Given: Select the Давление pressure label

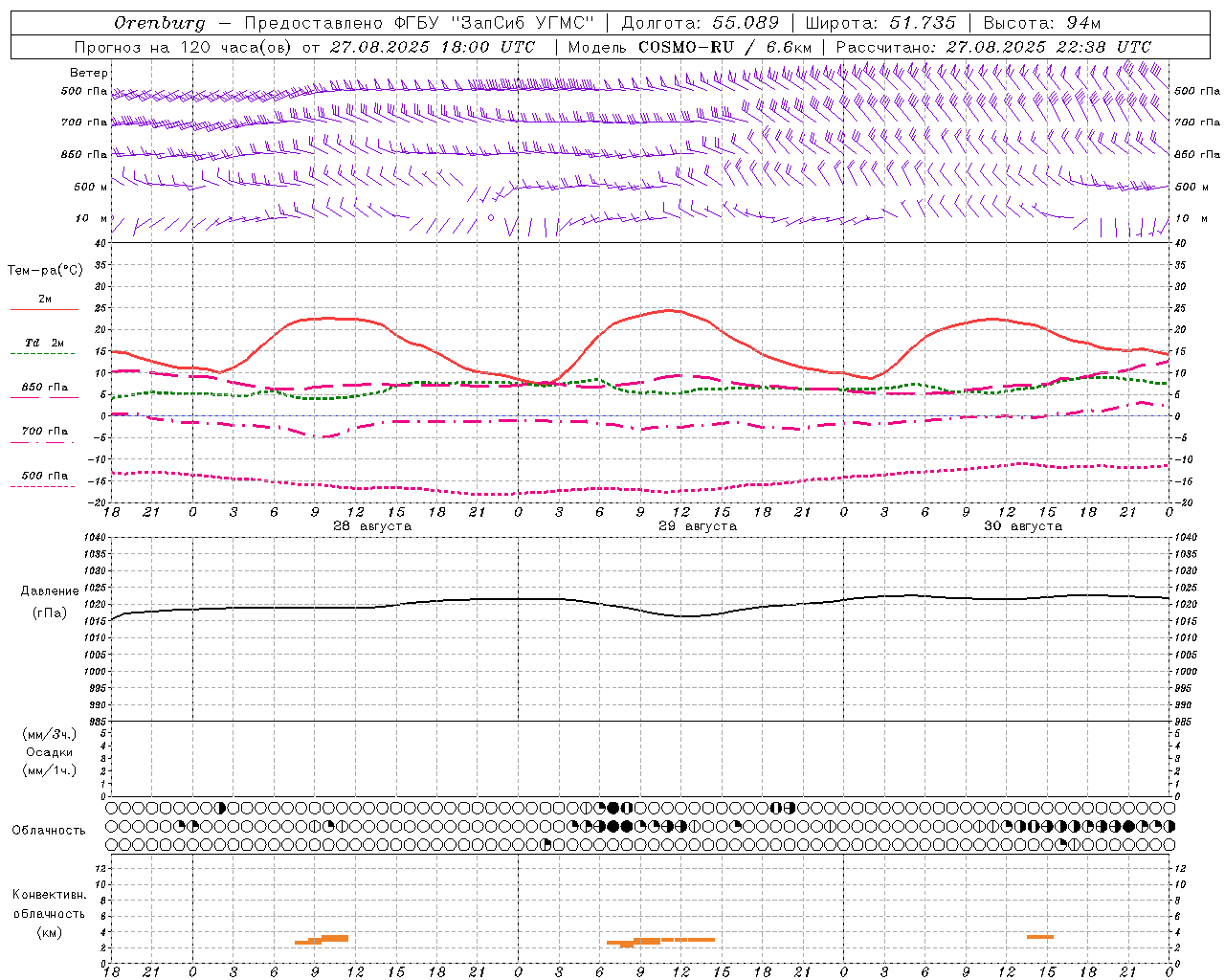Looking at the screenshot, I should tap(50, 591).
